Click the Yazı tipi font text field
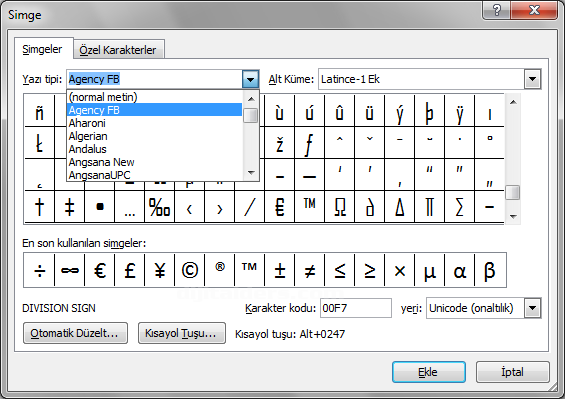The height and width of the screenshot is (399, 565). coord(155,79)
